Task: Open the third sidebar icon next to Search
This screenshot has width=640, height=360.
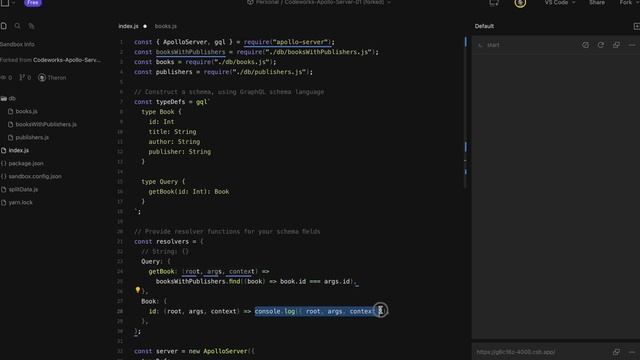Action: (x=31, y=26)
